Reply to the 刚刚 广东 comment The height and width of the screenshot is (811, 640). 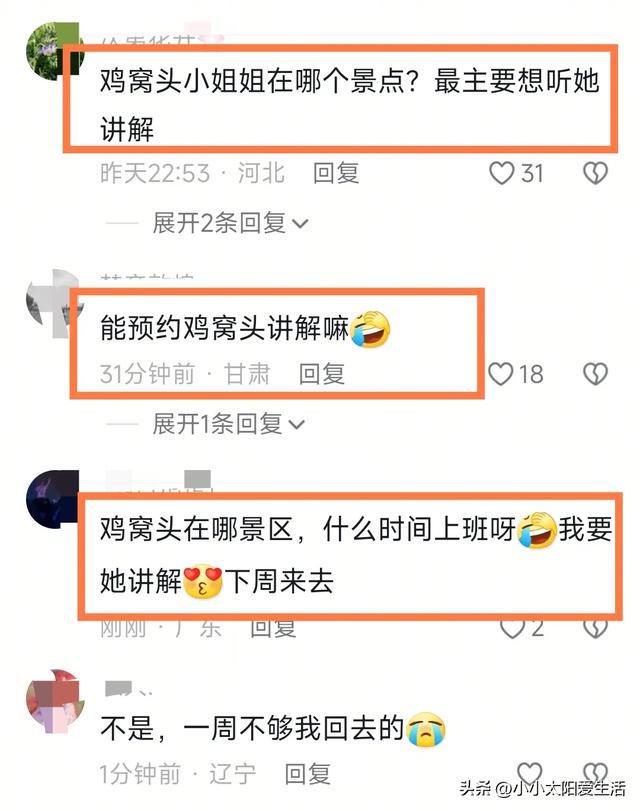coord(273,628)
